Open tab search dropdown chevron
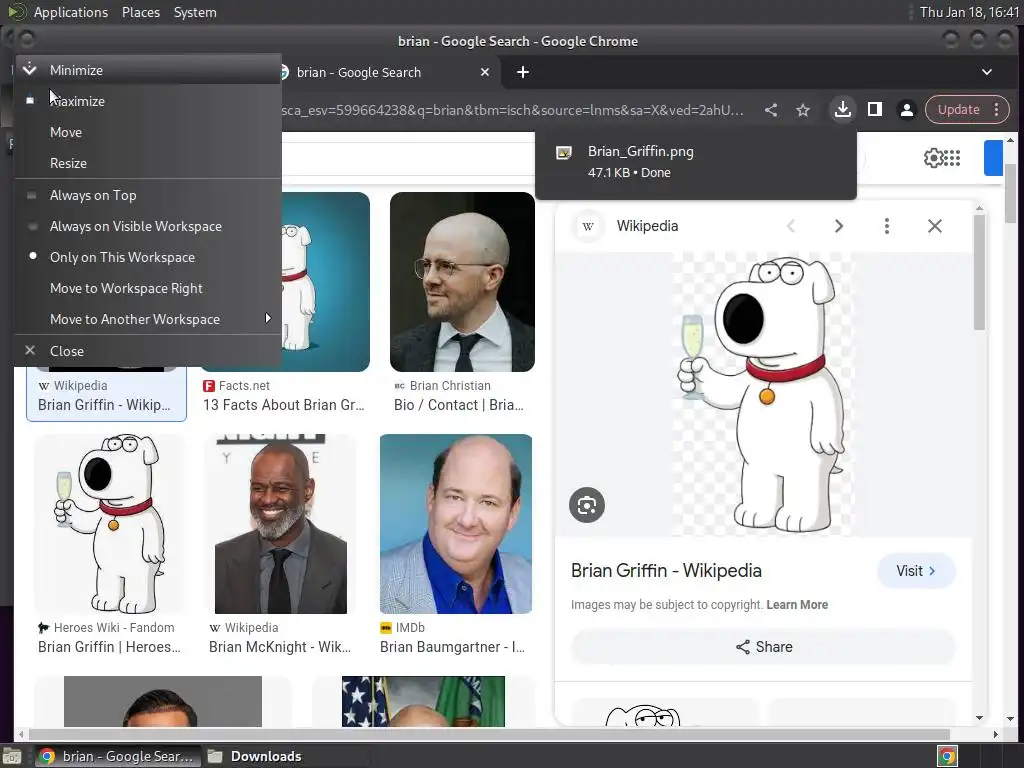The width and height of the screenshot is (1024, 768). click(987, 72)
